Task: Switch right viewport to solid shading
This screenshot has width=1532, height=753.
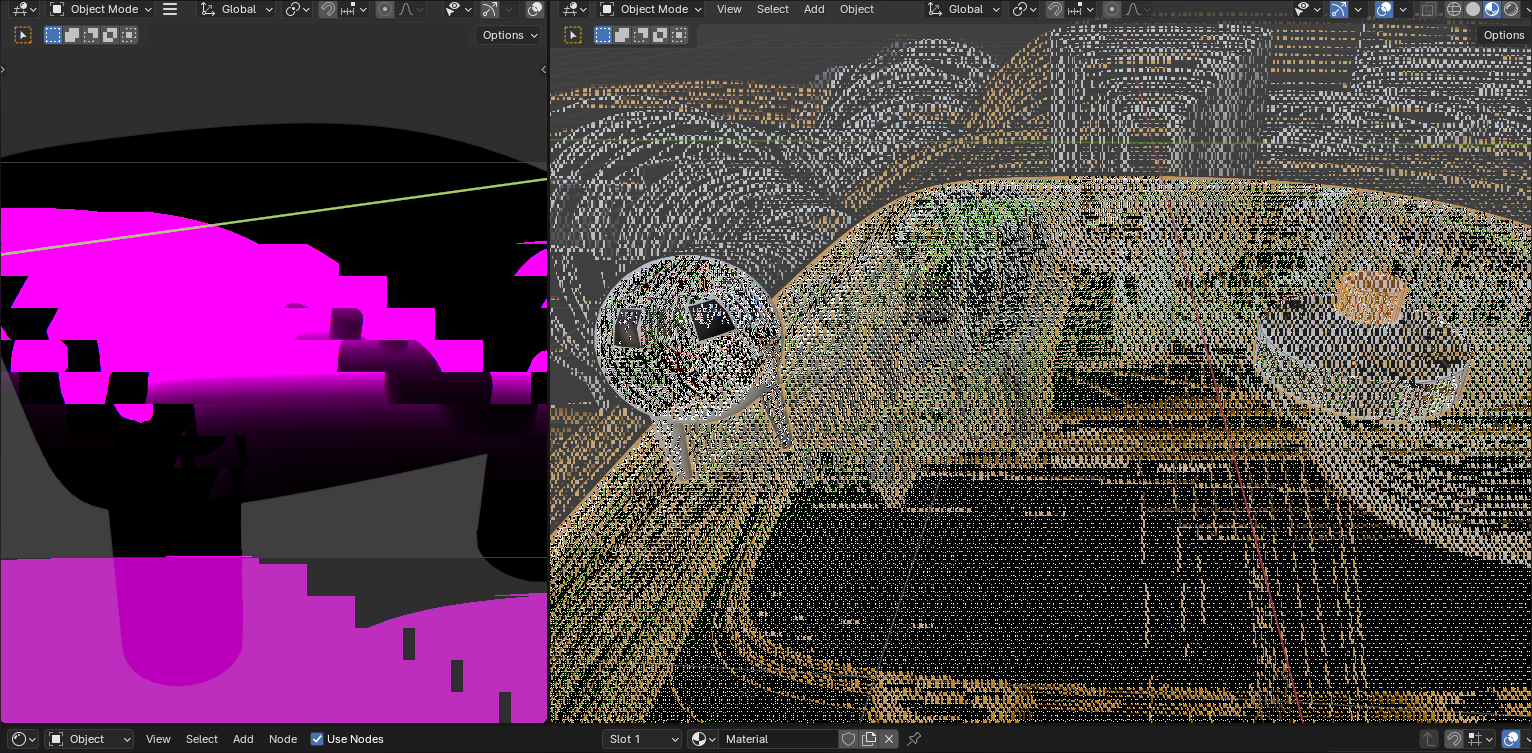Action: tap(1473, 9)
